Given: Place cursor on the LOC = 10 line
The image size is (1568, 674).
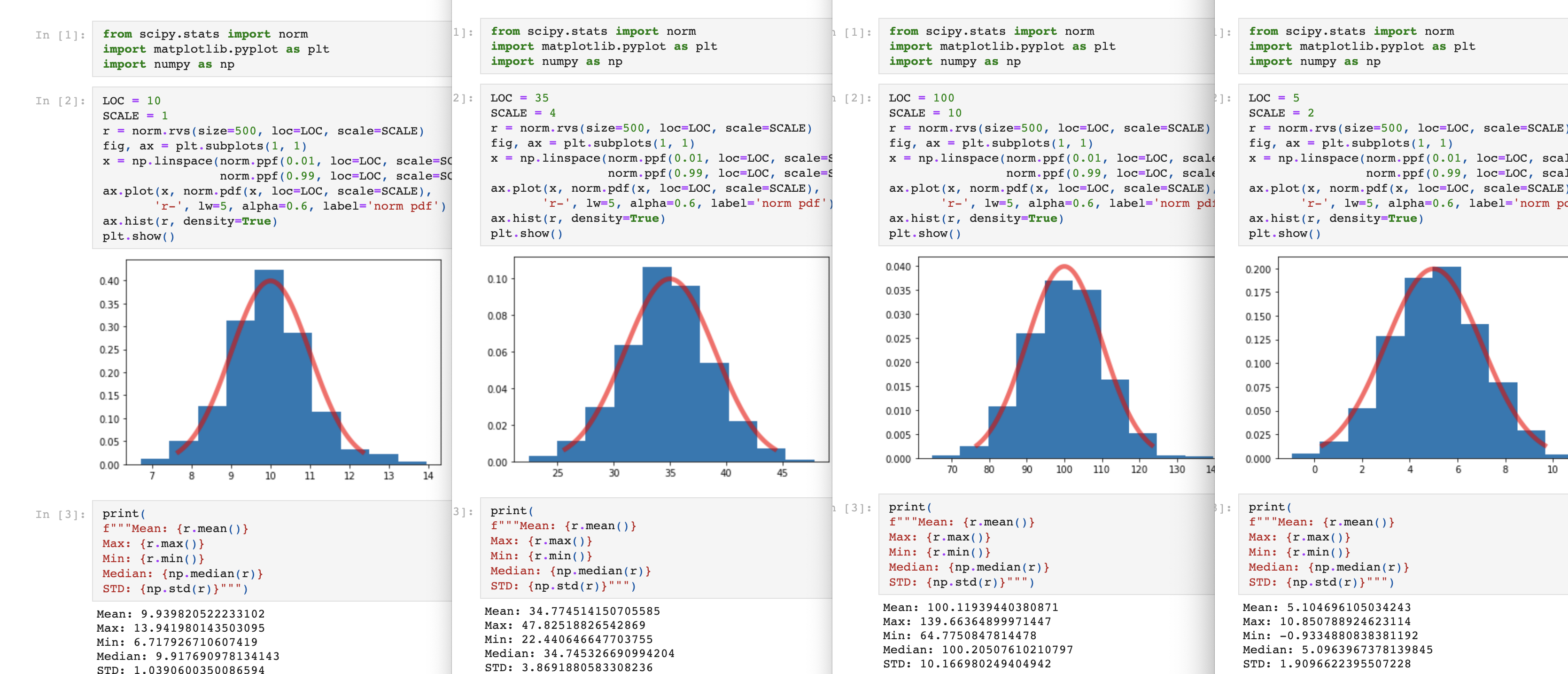Looking at the screenshot, I should tap(132, 101).
